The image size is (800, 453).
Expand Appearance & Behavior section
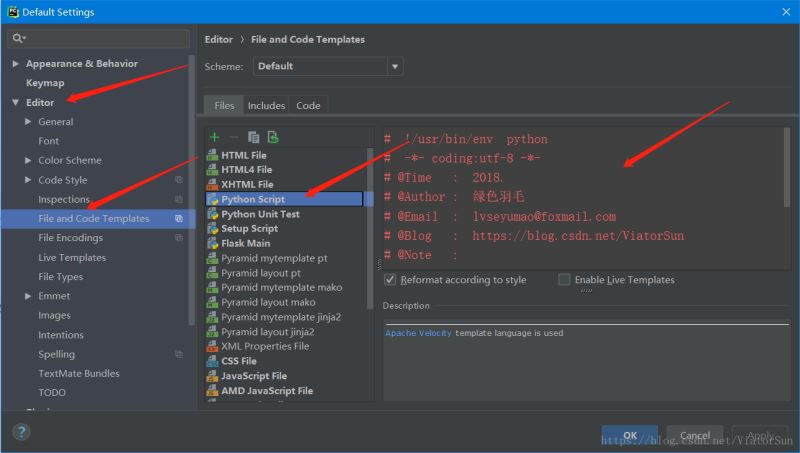pos(16,64)
